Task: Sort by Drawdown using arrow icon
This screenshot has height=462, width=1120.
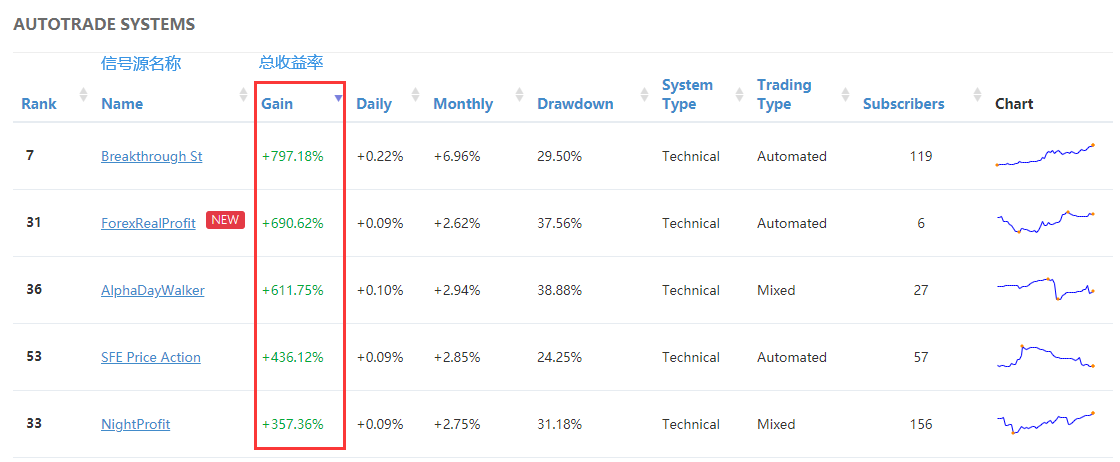Action: point(644,94)
